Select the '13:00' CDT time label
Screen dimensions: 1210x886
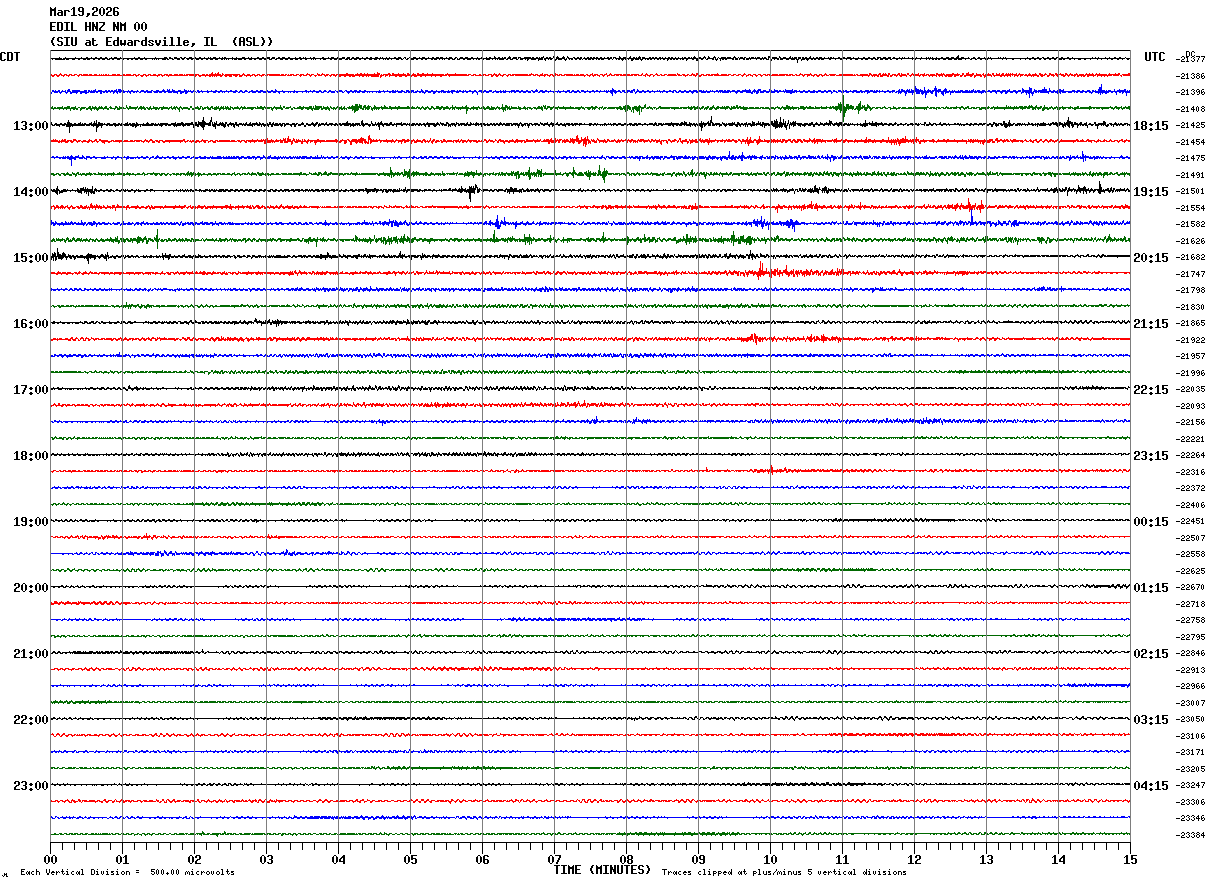tap(30, 126)
